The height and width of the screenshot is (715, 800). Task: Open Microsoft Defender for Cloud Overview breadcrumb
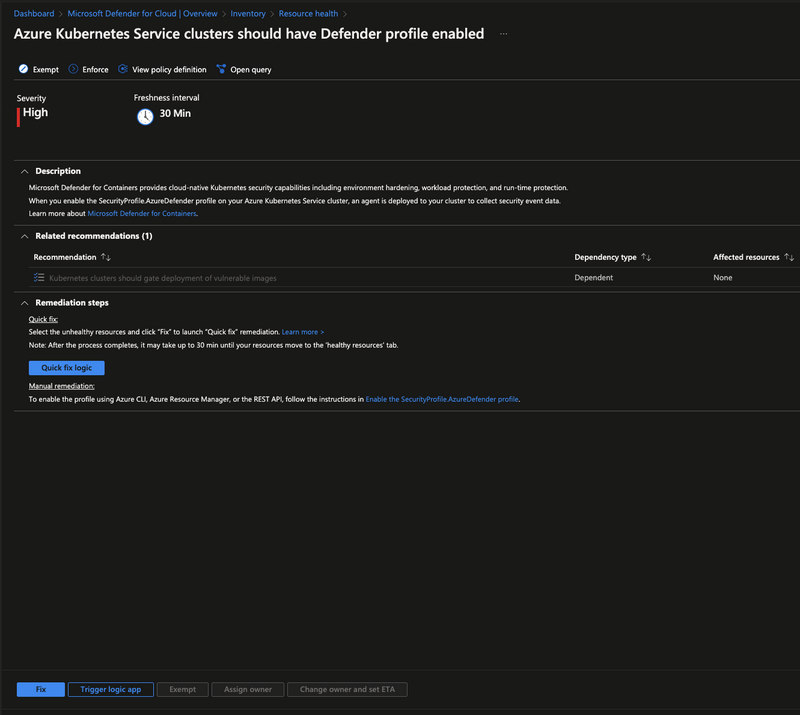tap(141, 14)
